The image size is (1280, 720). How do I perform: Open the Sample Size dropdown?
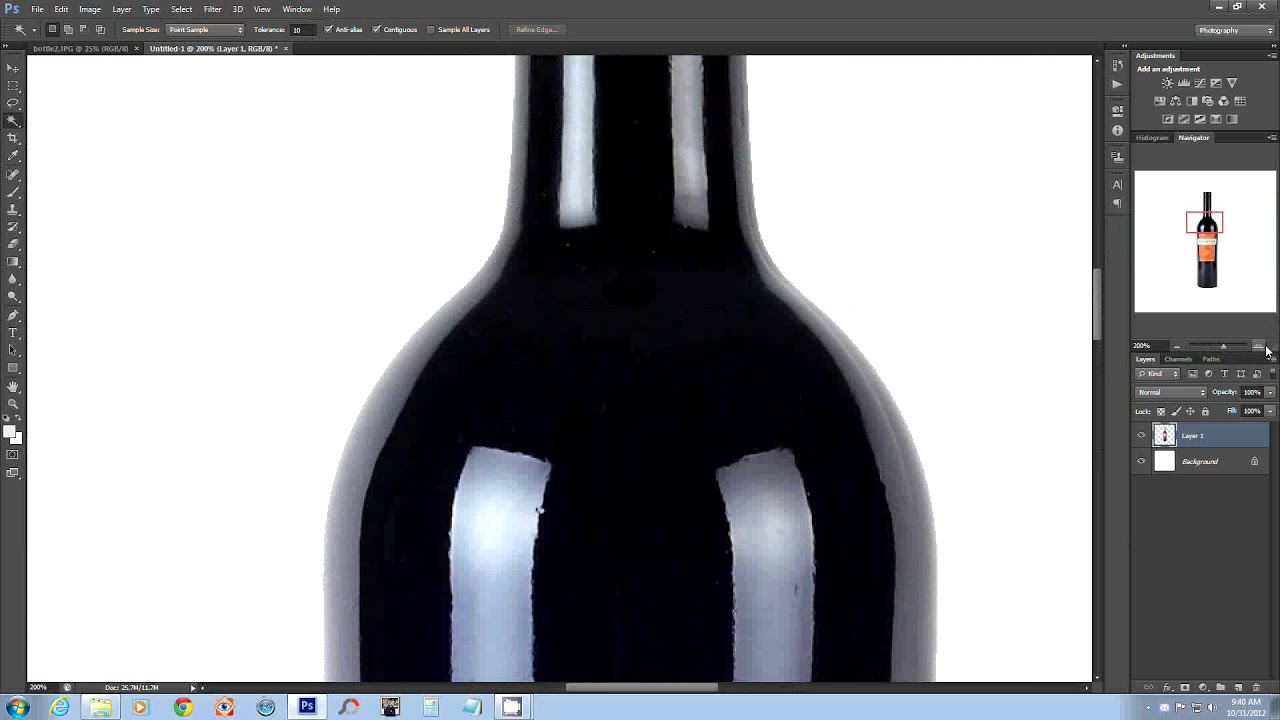tap(205, 30)
